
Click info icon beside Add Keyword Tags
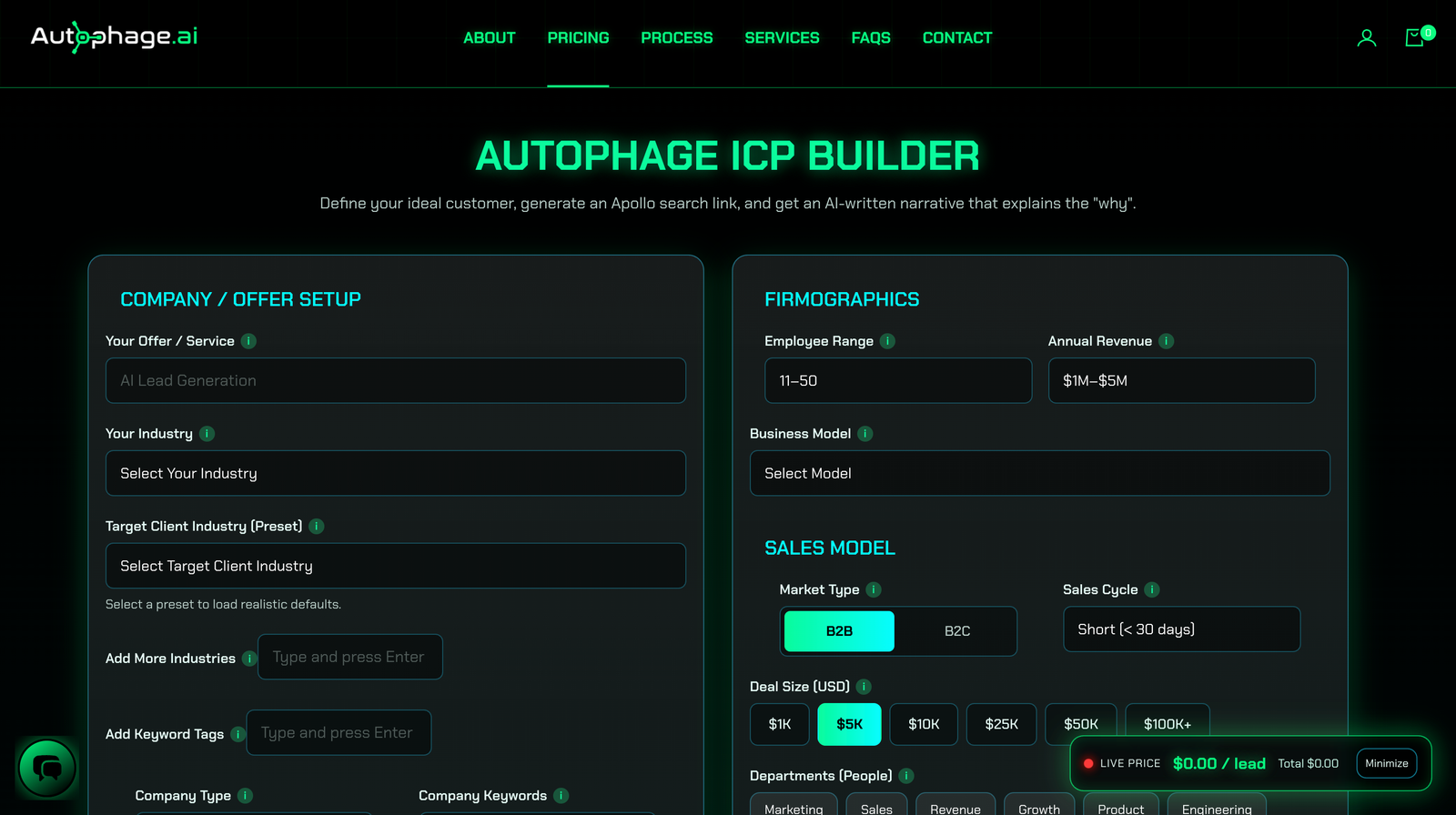coord(238,734)
